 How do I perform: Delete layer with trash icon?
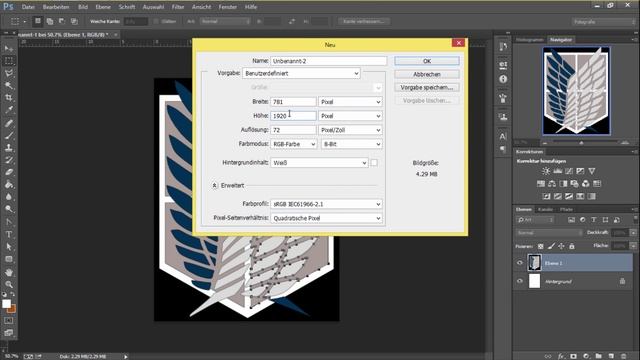click(623, 356)
